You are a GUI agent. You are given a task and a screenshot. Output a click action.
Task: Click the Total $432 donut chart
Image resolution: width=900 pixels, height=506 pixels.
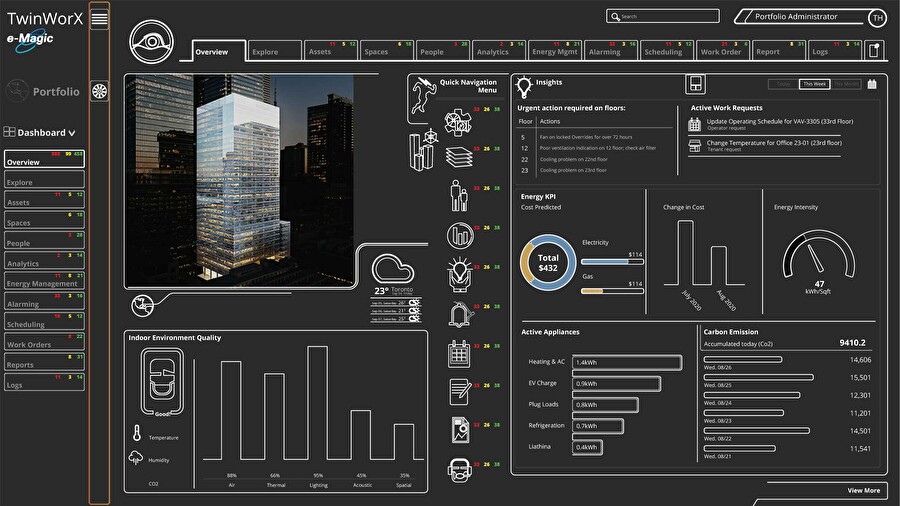pyautogui.click(x=548, y=263)
